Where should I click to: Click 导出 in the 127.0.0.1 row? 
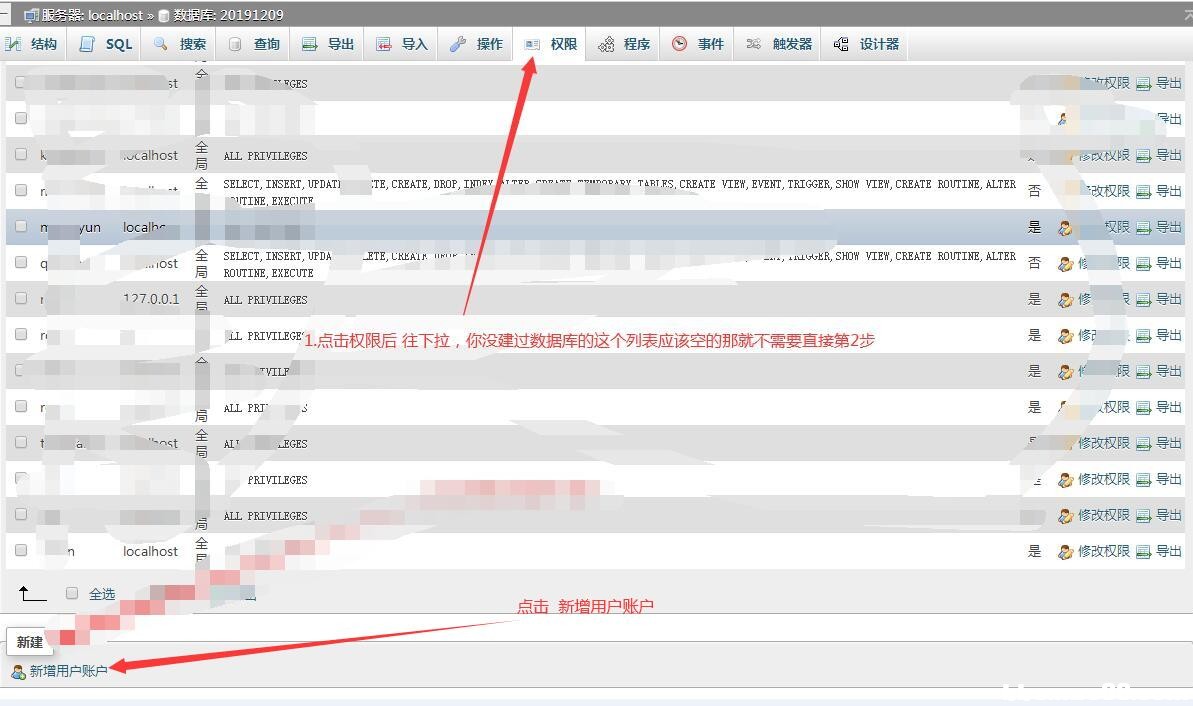tap(1168, 299)
